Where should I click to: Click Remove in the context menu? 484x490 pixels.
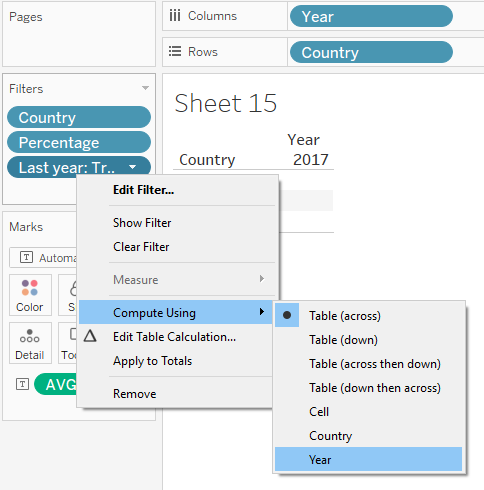pyautogui.click(x=135, y=394)
